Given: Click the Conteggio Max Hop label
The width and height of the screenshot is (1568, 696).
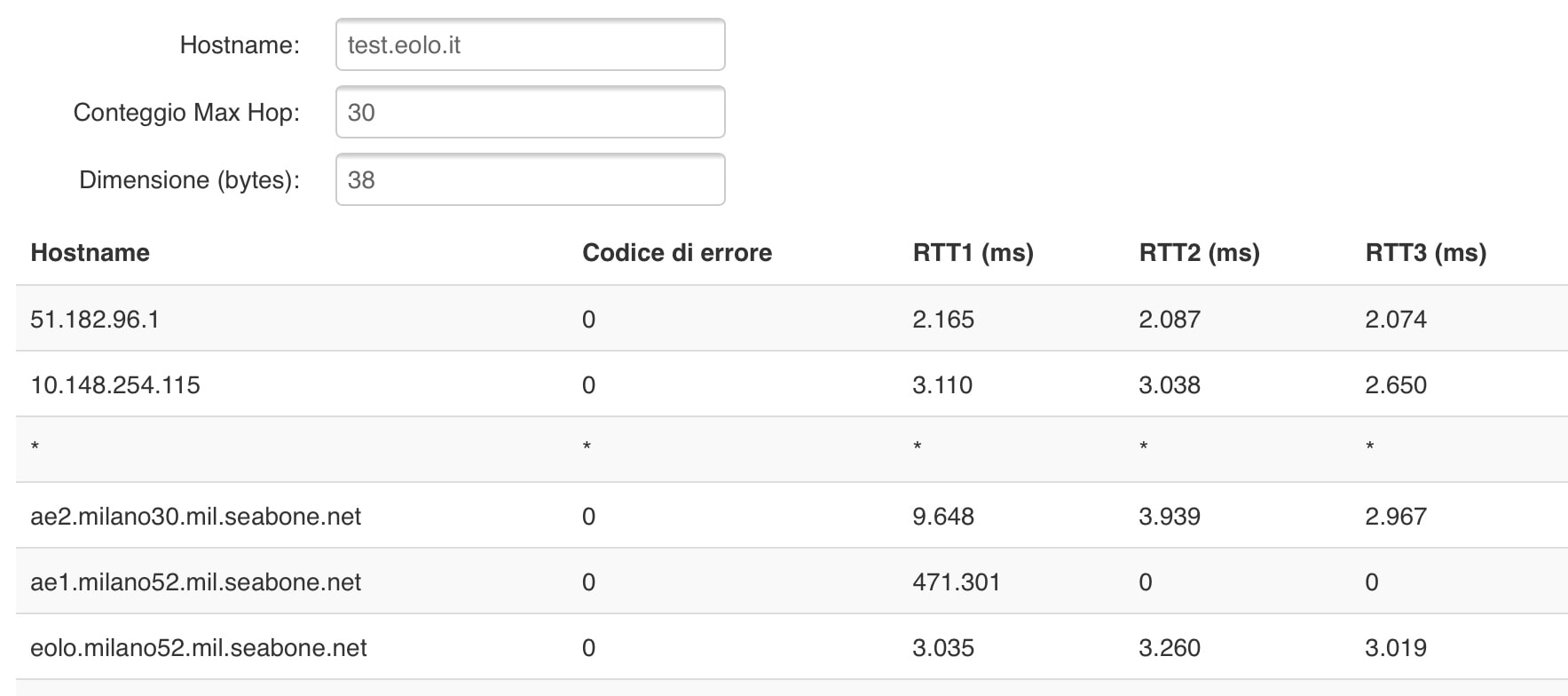Looking at the screenshot, I should coord(186,113).
